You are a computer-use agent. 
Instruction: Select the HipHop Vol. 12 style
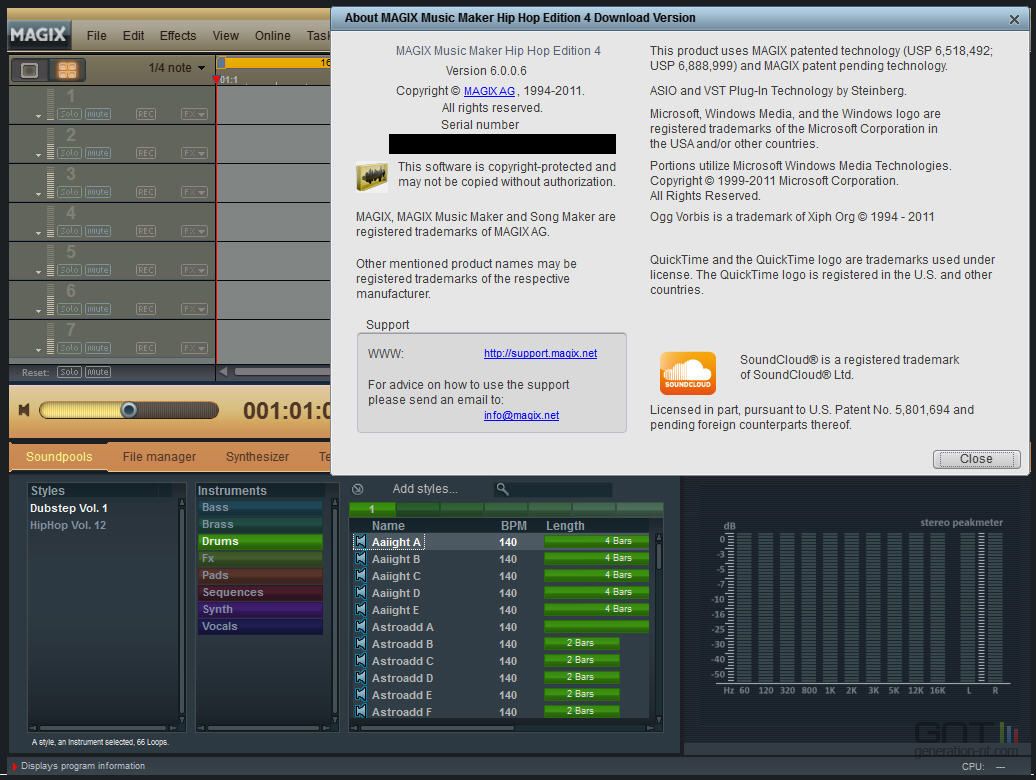tap(68, 525)
